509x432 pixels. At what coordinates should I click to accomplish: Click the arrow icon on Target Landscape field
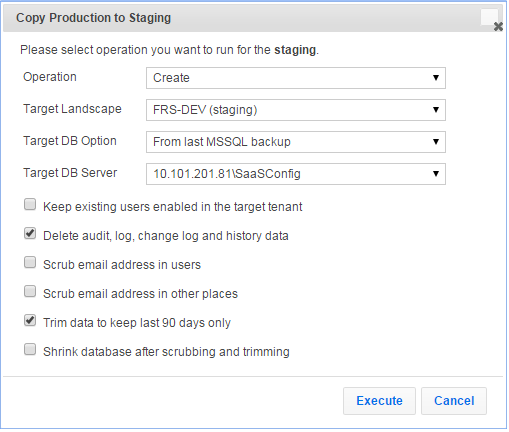point(435,110)
